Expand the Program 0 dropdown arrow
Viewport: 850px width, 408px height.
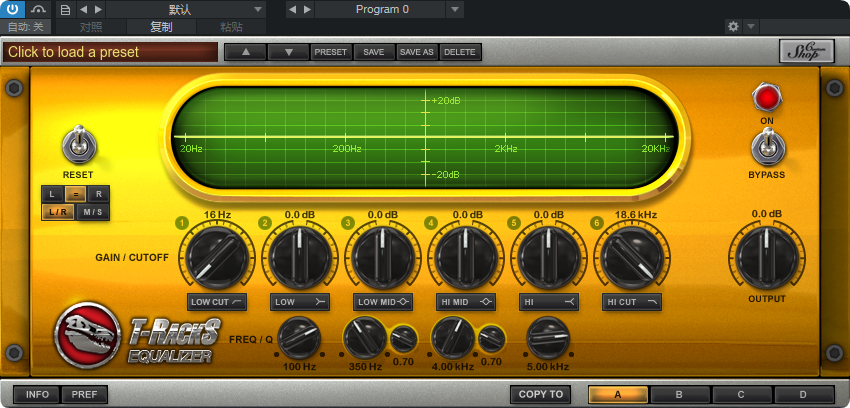(x=455, y=9)
